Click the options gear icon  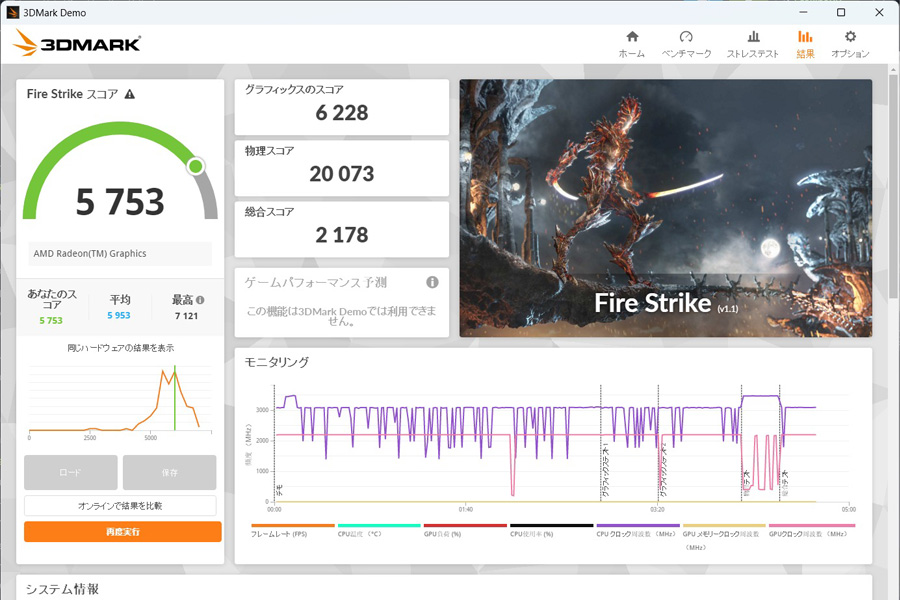850,37
